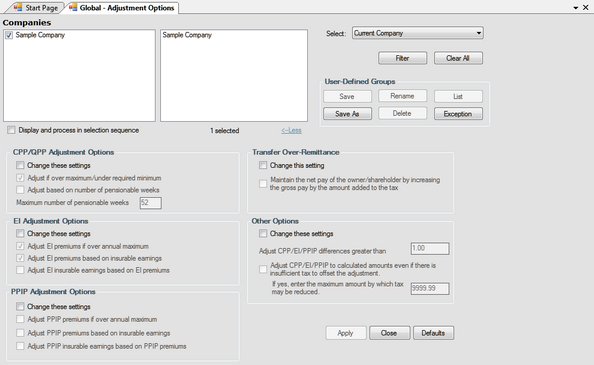Select Sample Company in the selected-companies box
Viewport: 594px width, 365px height.
(x=187, y=35)
